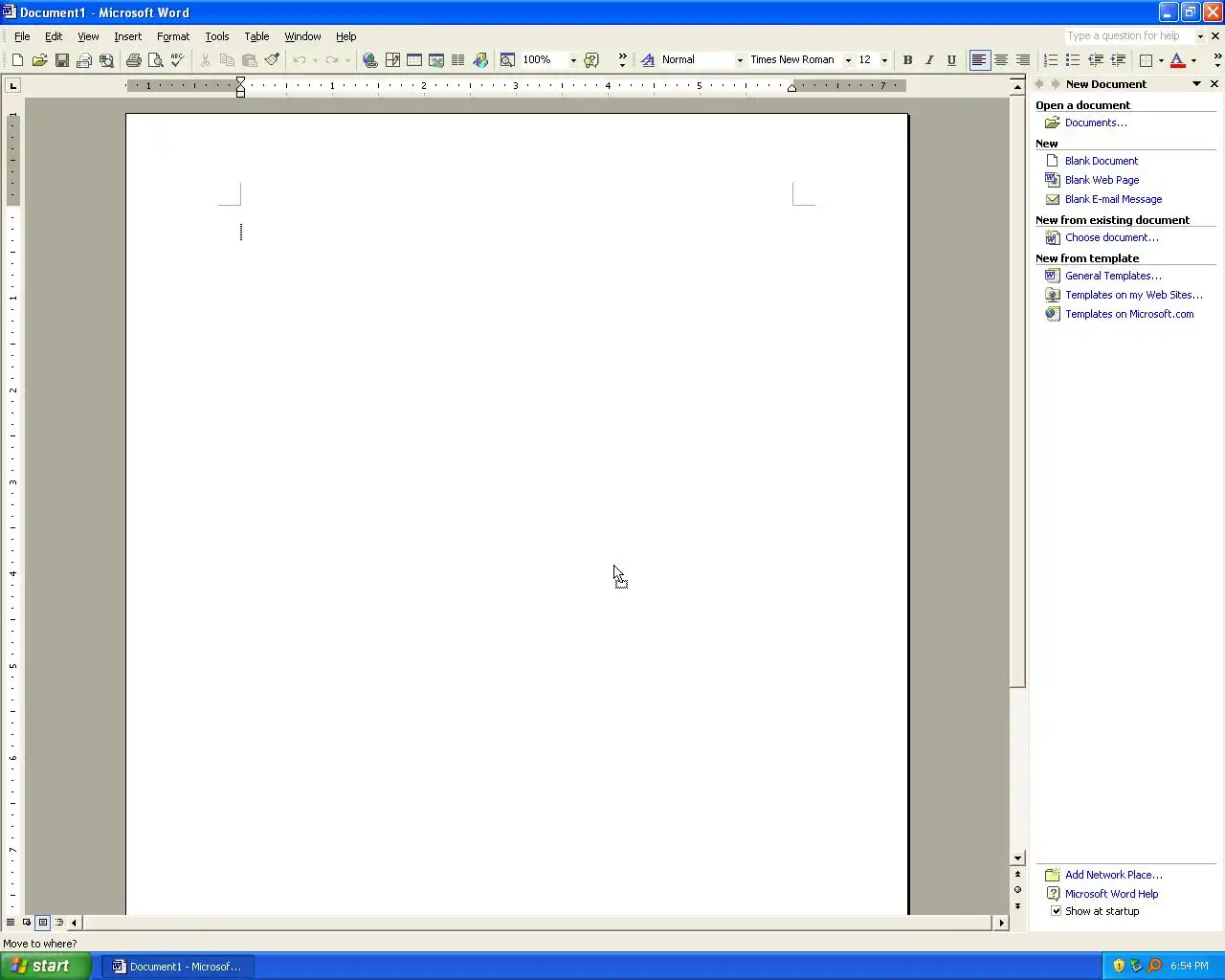Image resolution: width=1225 pixels, height=980 pixels.
Task: Select Align Right paragraph alignment
Action: 1023,60
